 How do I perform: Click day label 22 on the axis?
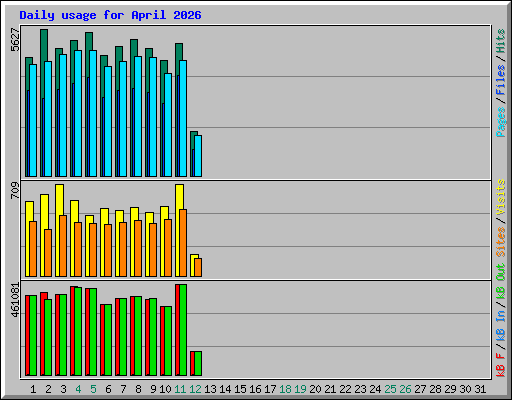click(345, 389)
